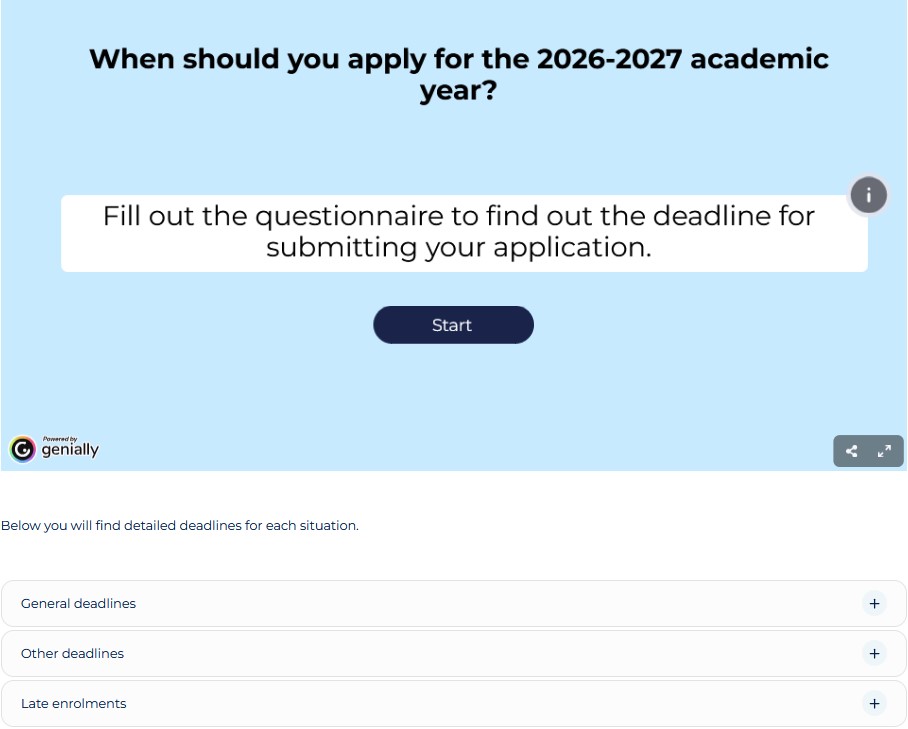Click the 'Fill out the questionnaire' text box

464,232
